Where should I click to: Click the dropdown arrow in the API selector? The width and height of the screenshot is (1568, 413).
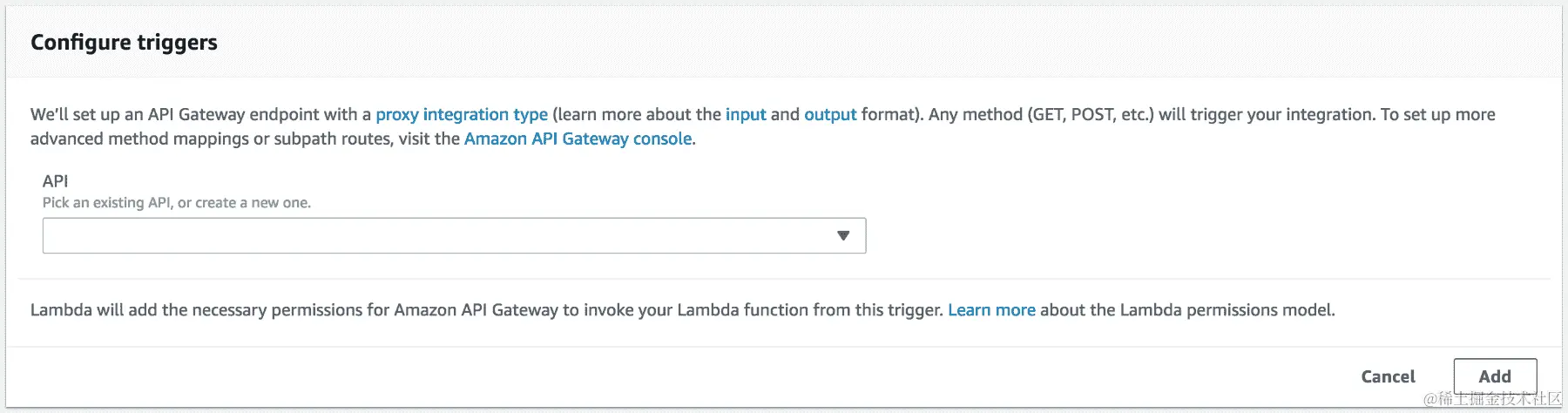pos(842,236)
